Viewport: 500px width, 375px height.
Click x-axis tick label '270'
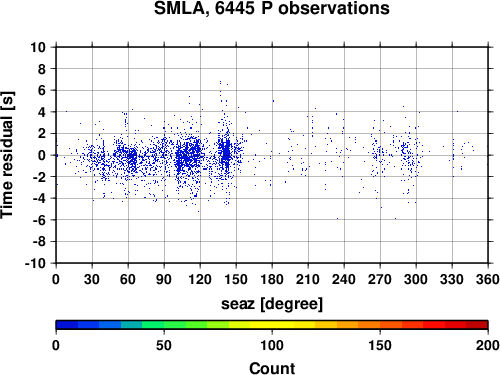pos(380,279)
